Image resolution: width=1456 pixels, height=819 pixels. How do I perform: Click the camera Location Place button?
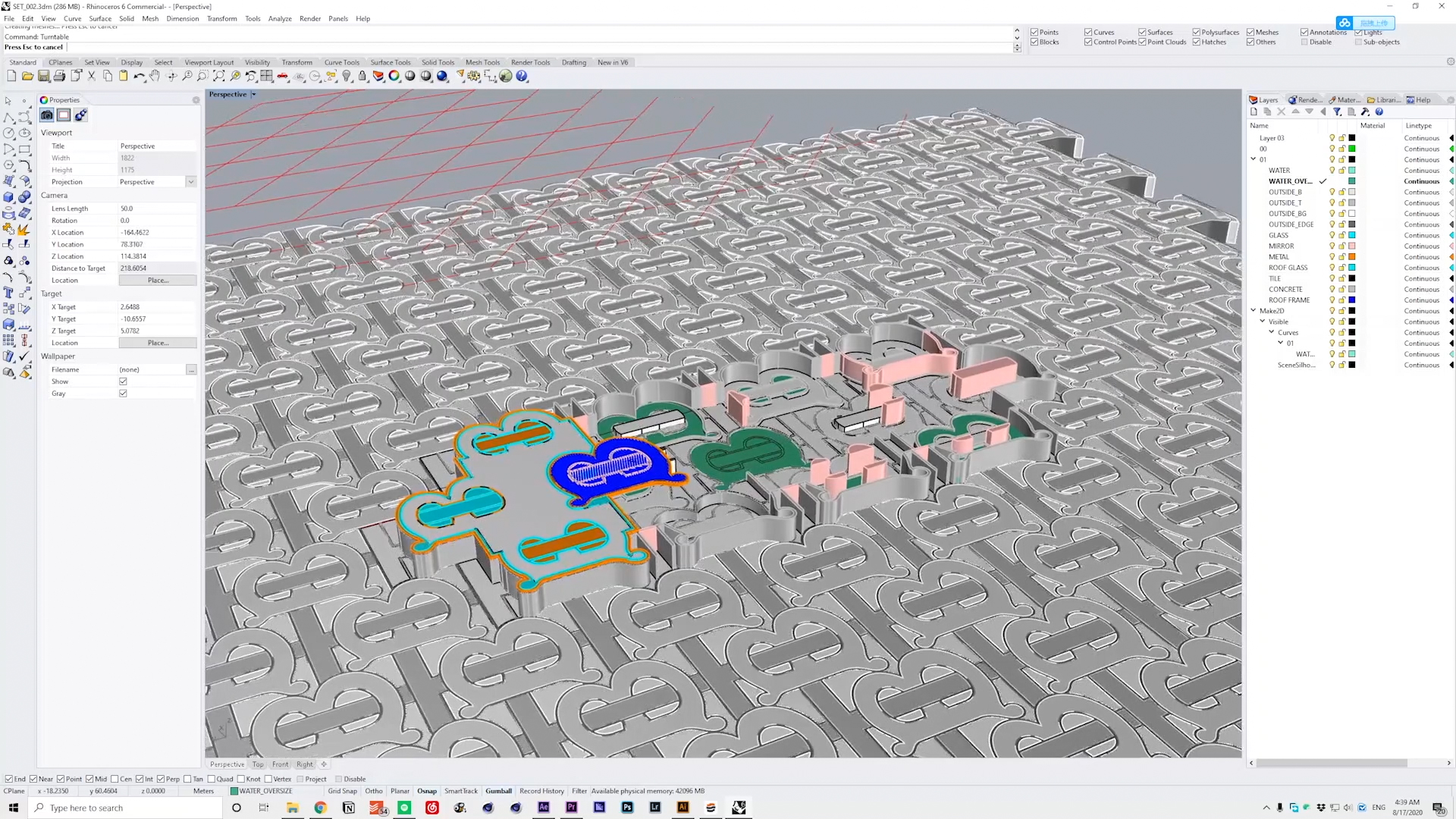point(158,281)
